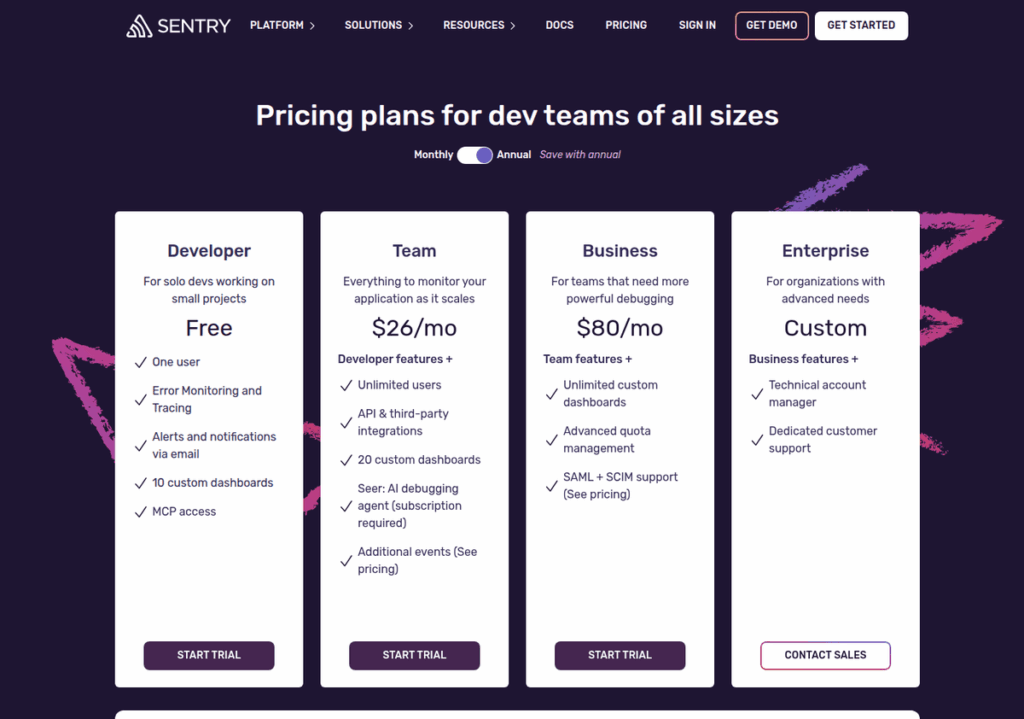Click the checkmark beside Advanced quota management
Image resolution: width=1024 pixels, height=719 pixels.
click(551, 440)
